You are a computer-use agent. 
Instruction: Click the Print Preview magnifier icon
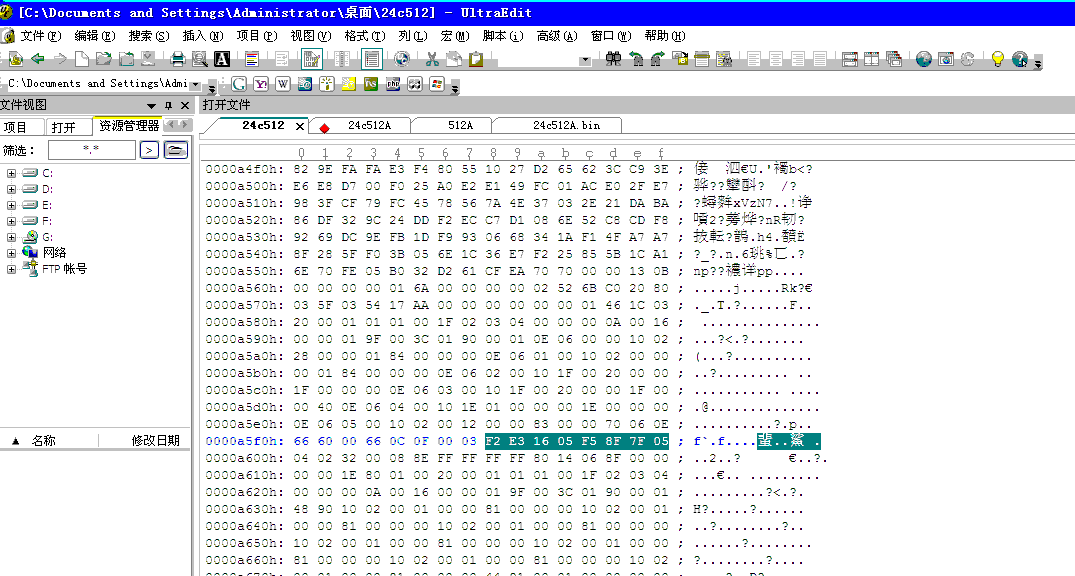(x=200, y=59)
